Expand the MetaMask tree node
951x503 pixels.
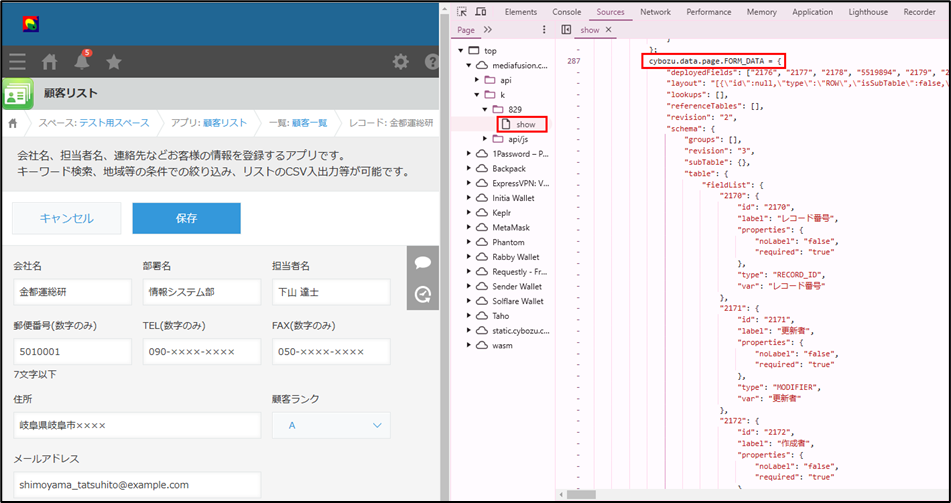pyautogui.click(x=469, y=227)
